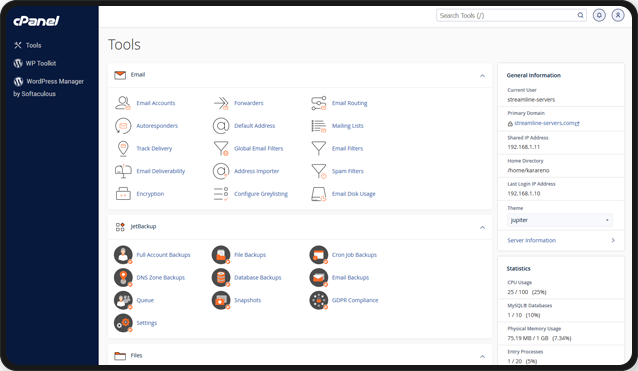Click the JetBackup Settings gear icon
This screenshot has width=638, height=371.
pos(123,323)
